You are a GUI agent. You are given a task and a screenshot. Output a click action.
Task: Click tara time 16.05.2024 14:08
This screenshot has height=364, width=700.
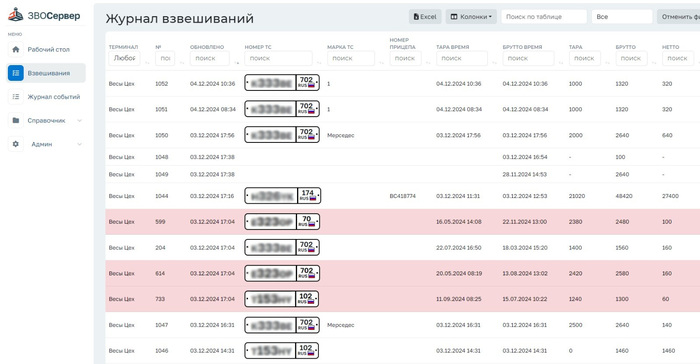458,222
